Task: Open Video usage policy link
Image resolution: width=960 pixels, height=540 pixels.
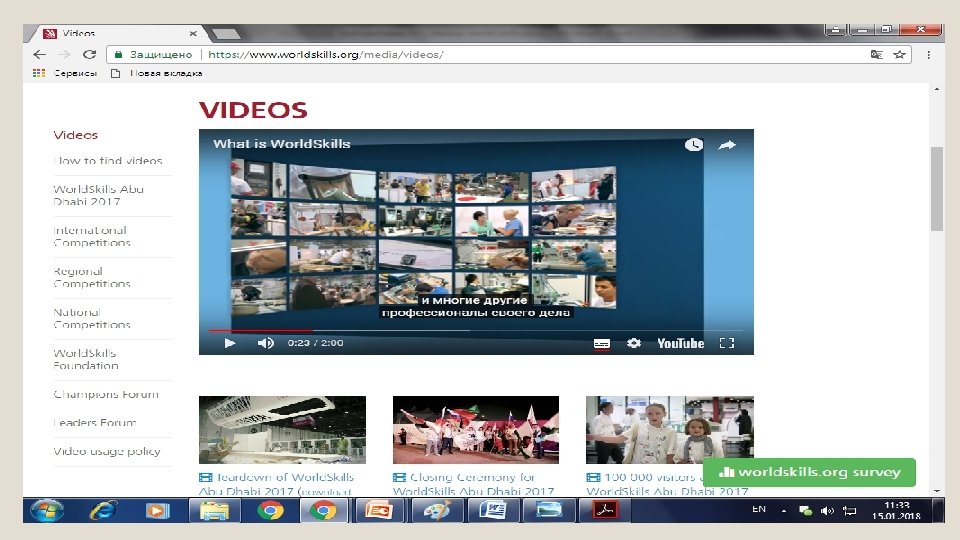Action: pos(107,451)
